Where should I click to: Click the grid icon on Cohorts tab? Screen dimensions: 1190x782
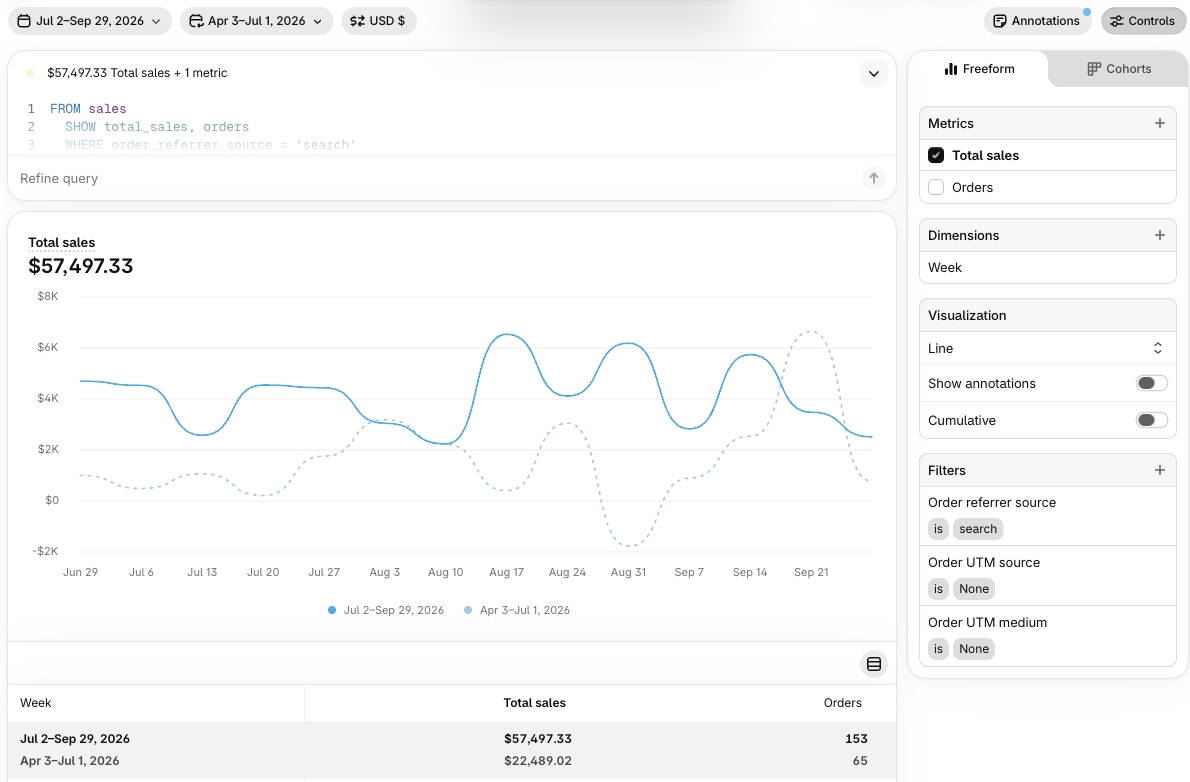point(1094,69)
